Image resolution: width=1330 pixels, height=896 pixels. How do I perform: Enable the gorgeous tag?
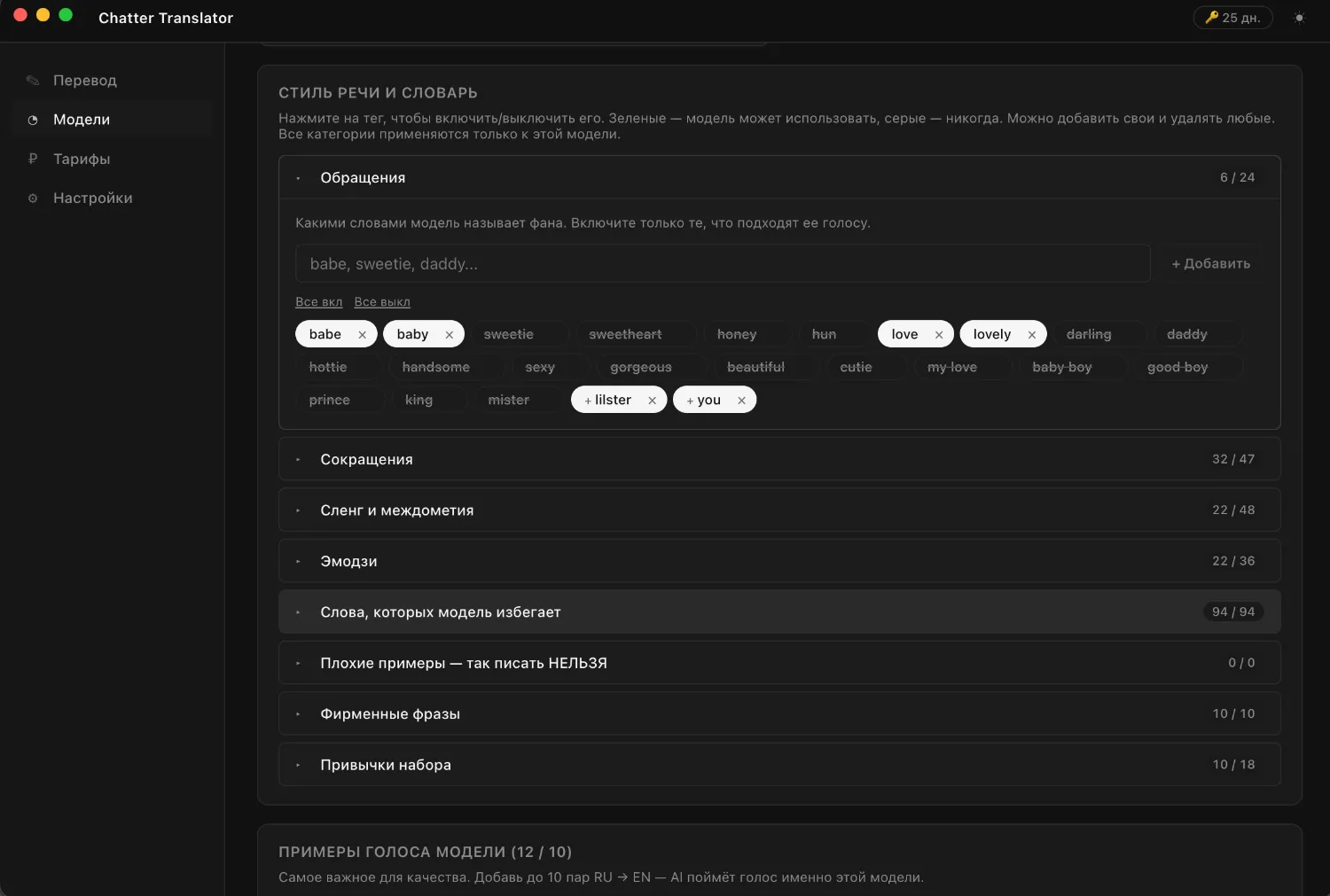pyautogui.click(x=651, y=367)
